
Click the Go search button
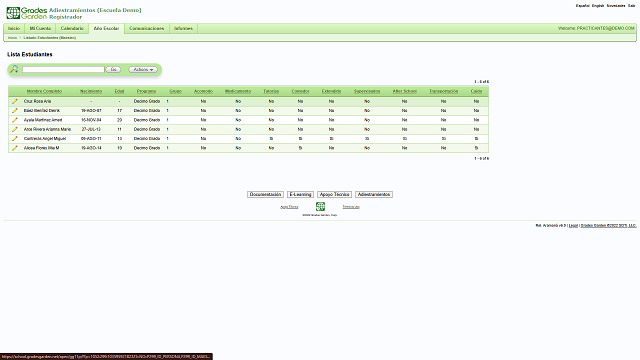coord(113,69)
